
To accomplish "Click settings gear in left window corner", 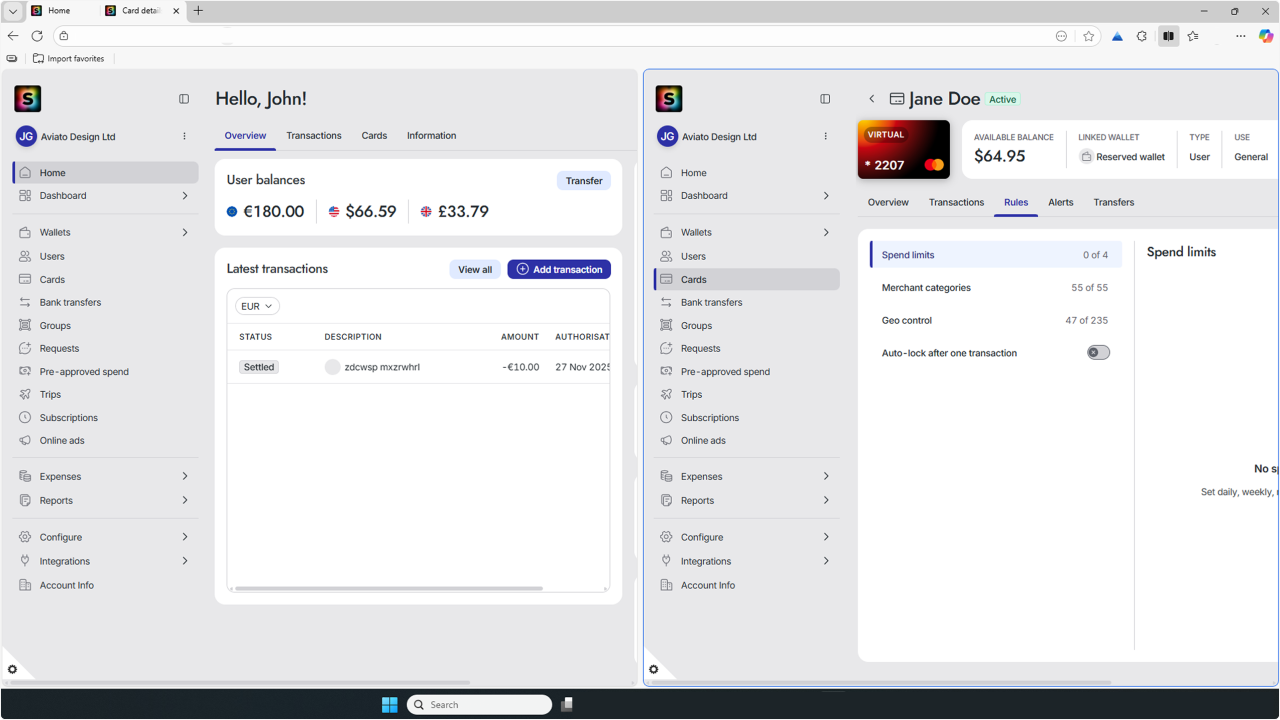I will point(12,670).
